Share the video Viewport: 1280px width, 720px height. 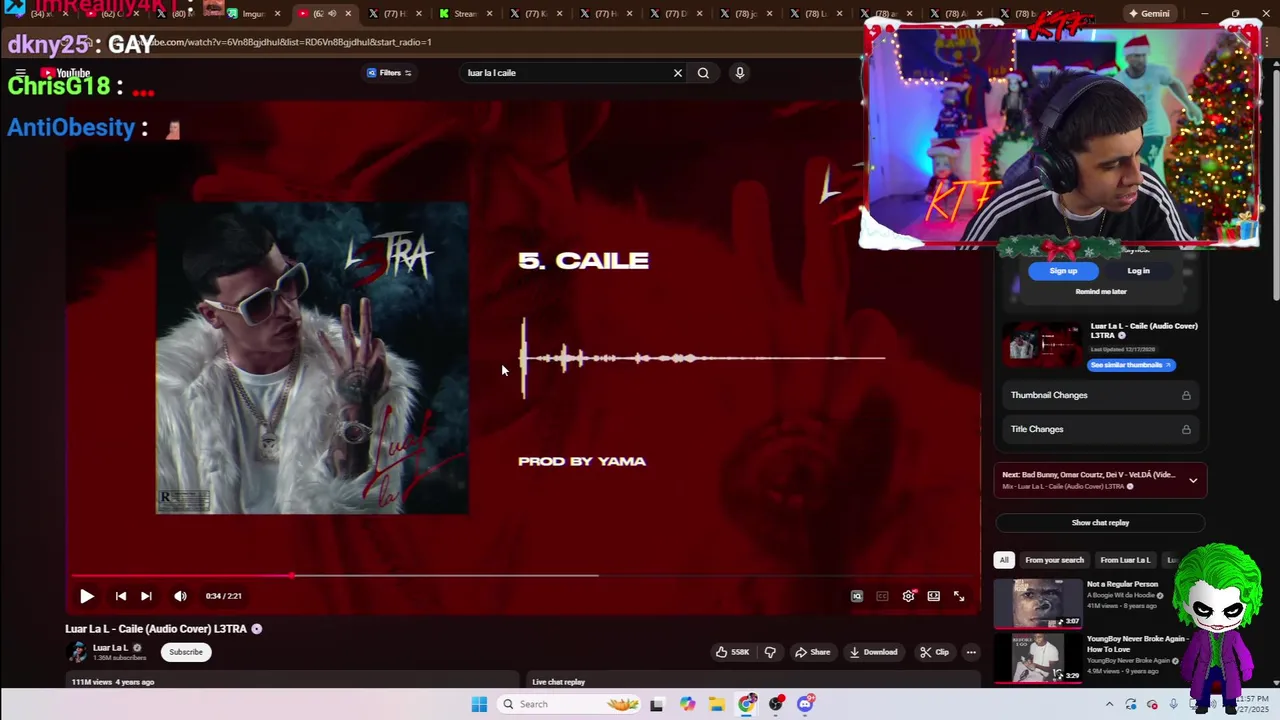pyautogui.click(x=812, y=652)
